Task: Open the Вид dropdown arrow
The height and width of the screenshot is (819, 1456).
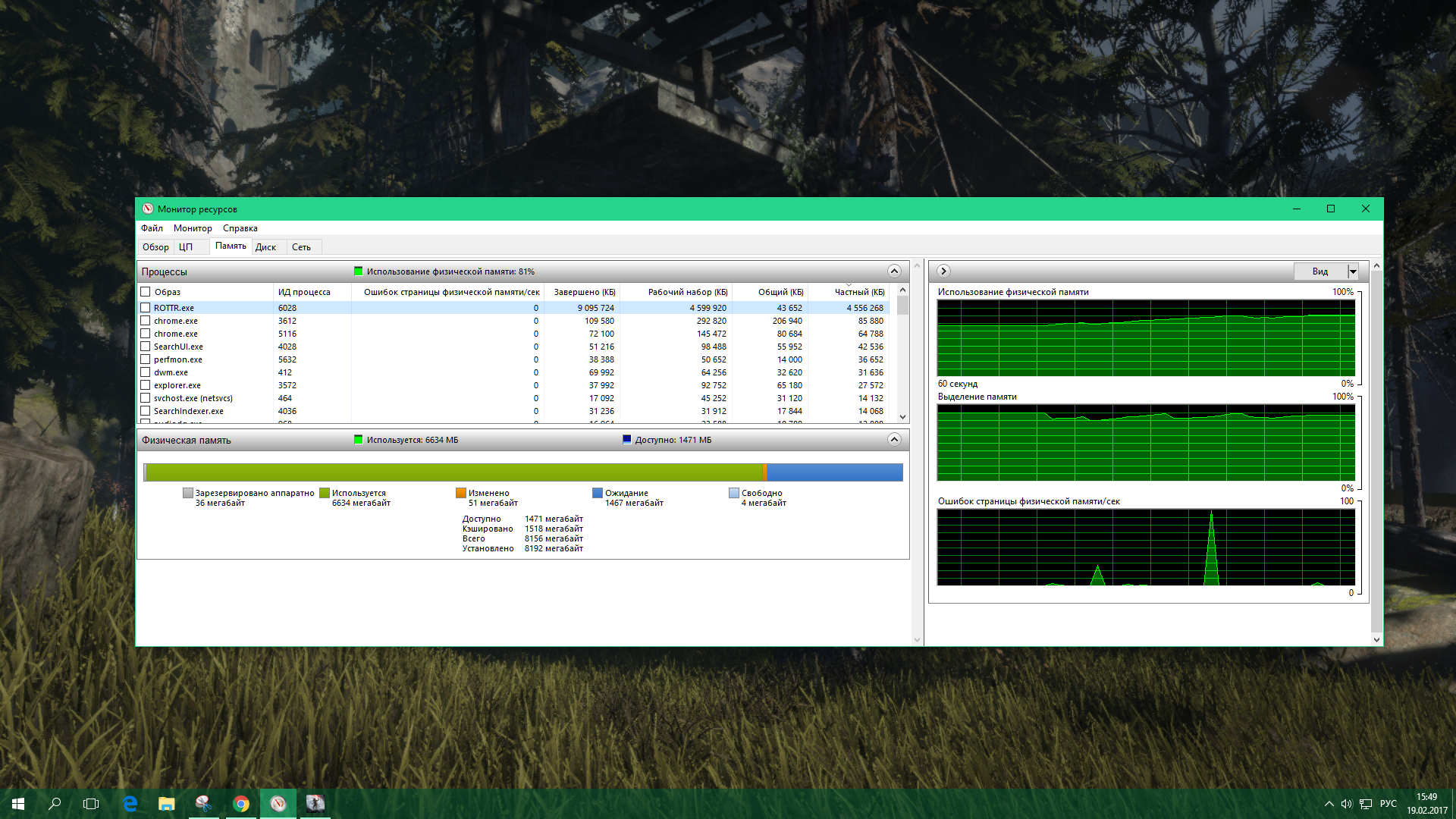Action: point(1352,271)
